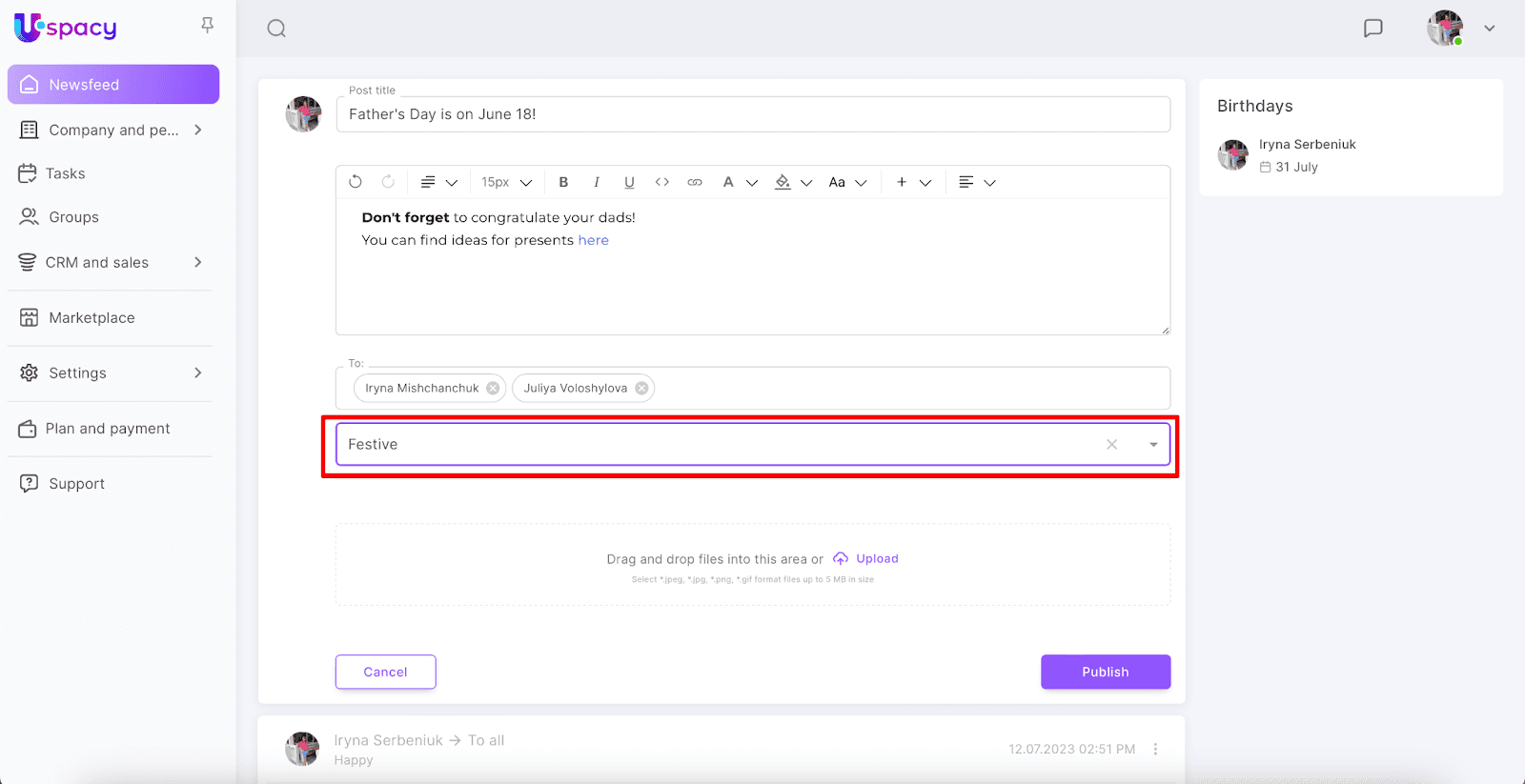Click the search magnifier icon
Screen dimensions: 1525x784
pos(276,29)
